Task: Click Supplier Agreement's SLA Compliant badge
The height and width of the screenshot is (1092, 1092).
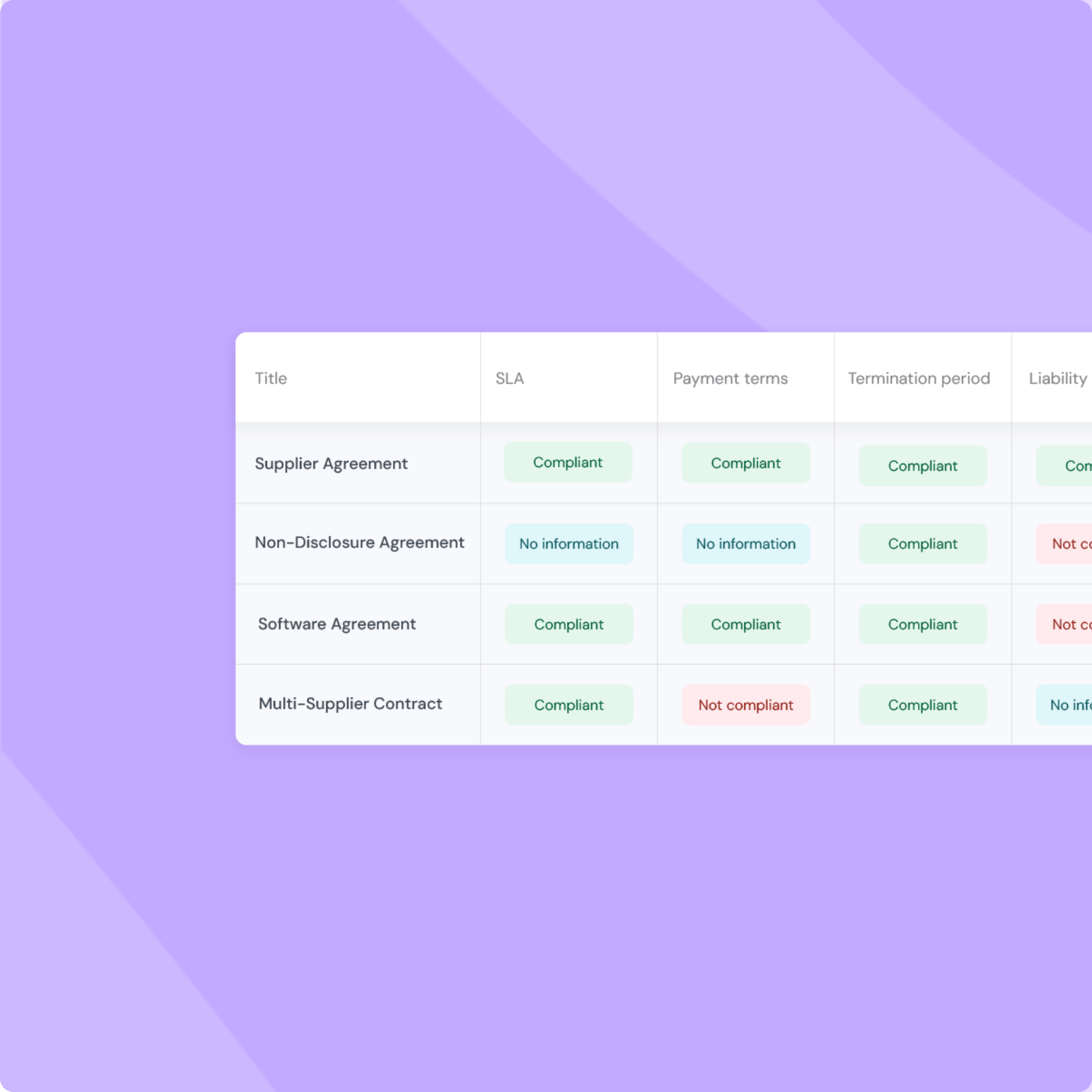Action: (x=568, y=462)
